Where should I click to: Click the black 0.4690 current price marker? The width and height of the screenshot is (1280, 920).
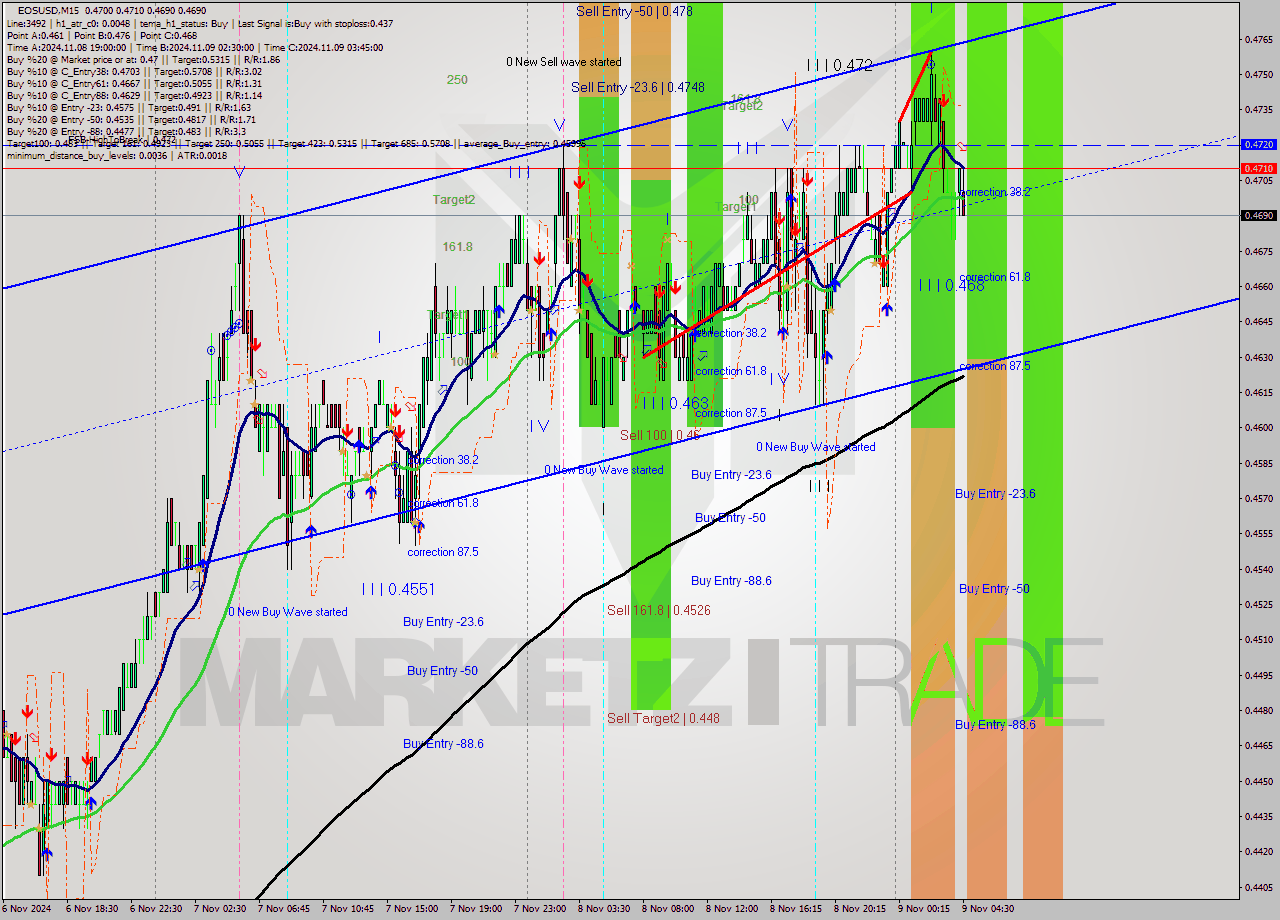coord(1257,215)
